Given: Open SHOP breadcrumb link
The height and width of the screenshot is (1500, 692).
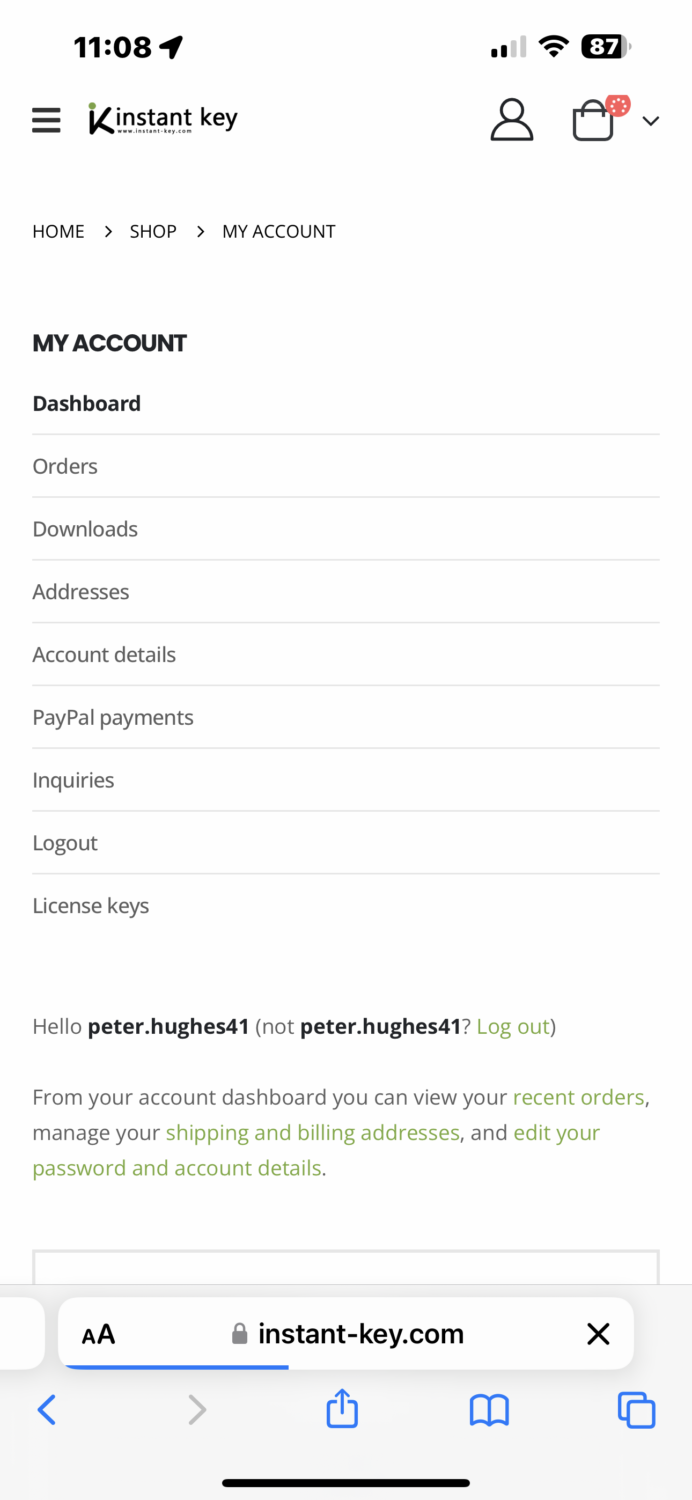Looking at the screenshot, I should point(153,232).
